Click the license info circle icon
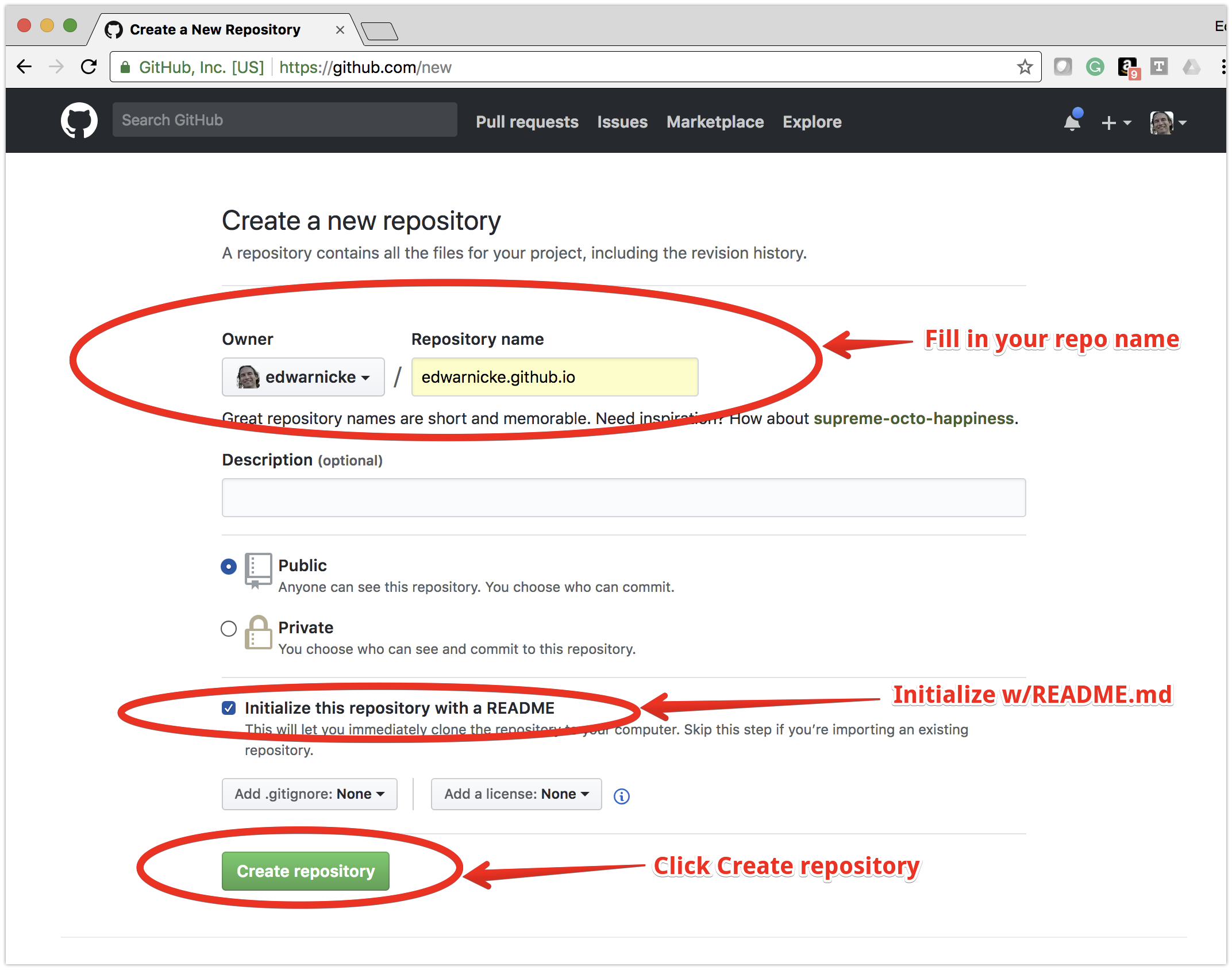The height and width of the screenshot is (970, 1232). (621, 796)
